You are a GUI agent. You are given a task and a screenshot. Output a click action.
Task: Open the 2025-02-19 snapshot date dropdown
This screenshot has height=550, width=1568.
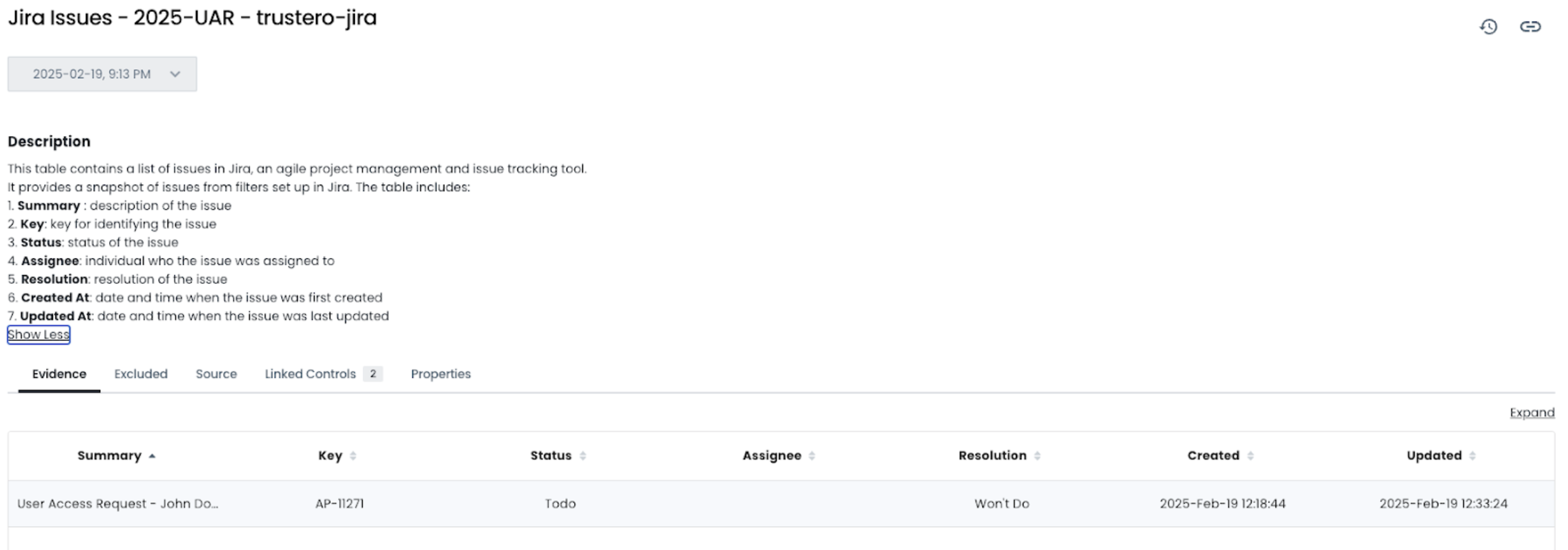click(x=102, y=74)
